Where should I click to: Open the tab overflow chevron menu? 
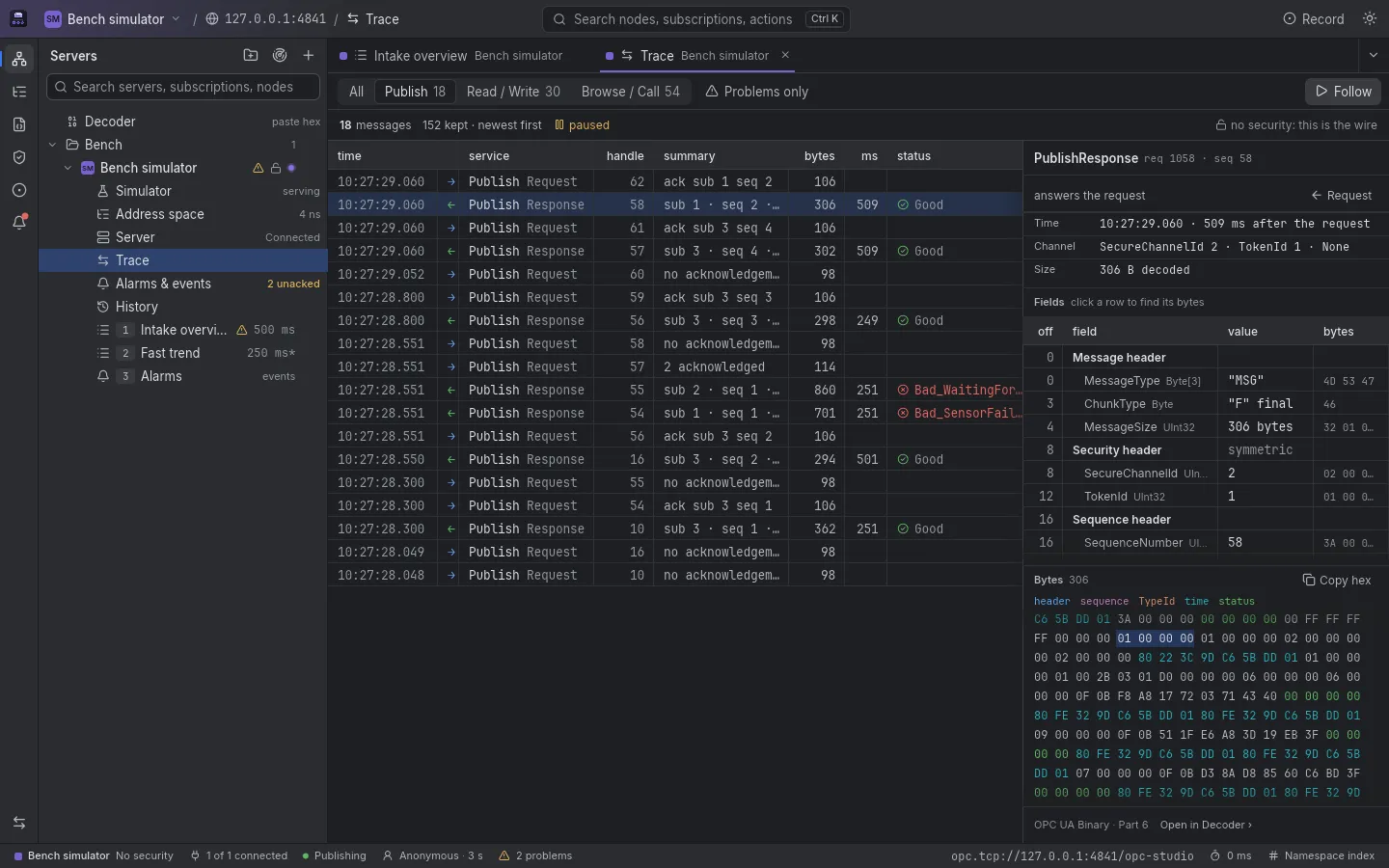click(x=1374, y=56)
